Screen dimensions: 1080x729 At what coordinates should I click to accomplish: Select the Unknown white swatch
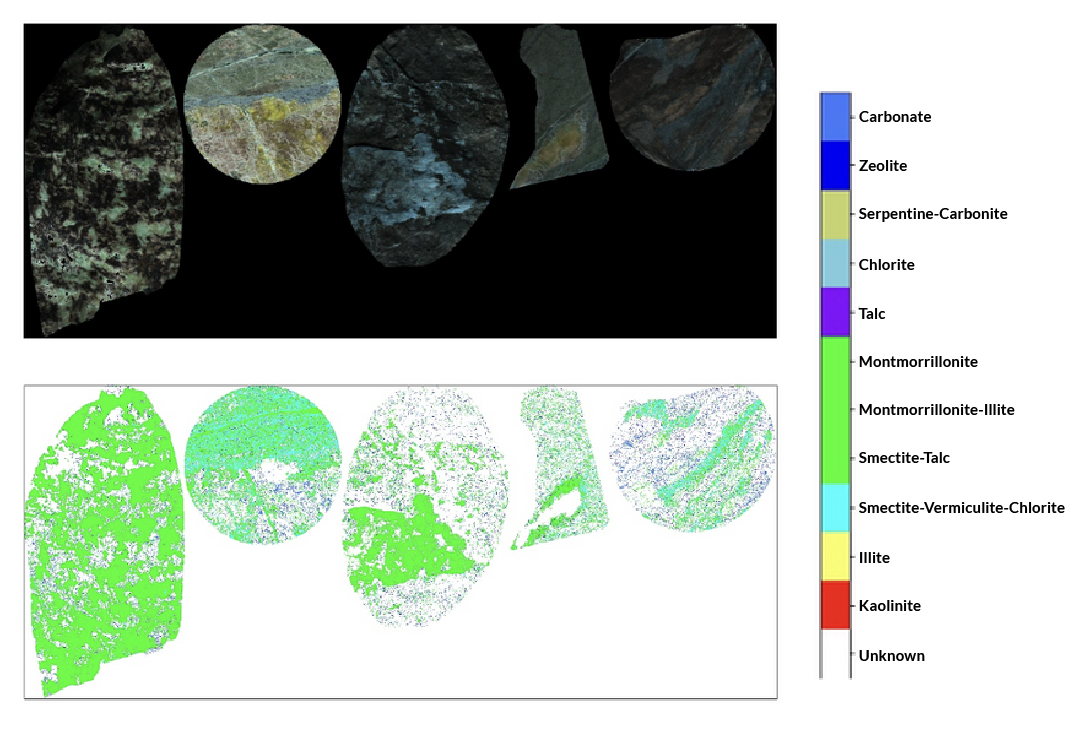(835, 655)
